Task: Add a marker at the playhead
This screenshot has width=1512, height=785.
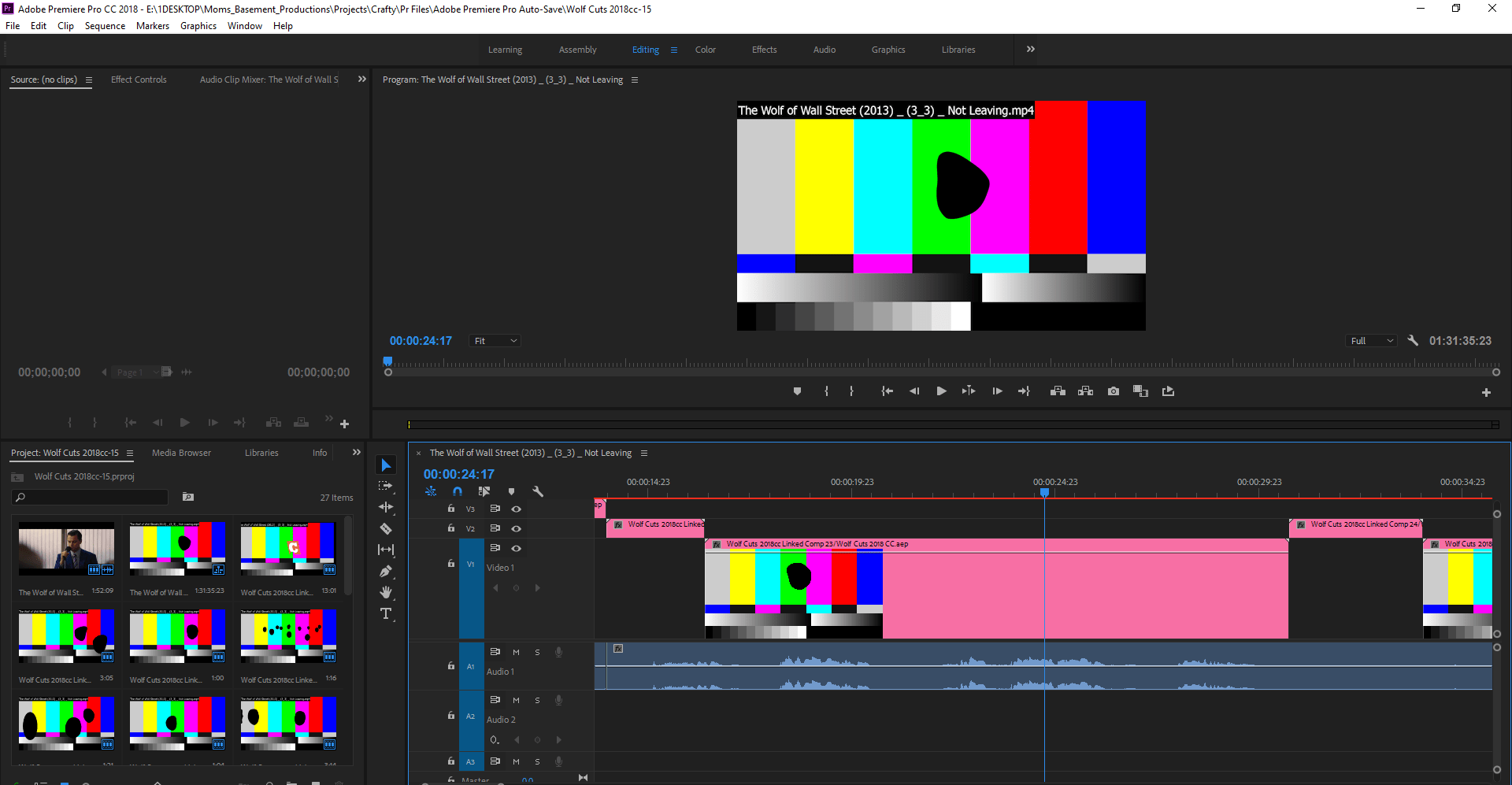Action: 512,491
